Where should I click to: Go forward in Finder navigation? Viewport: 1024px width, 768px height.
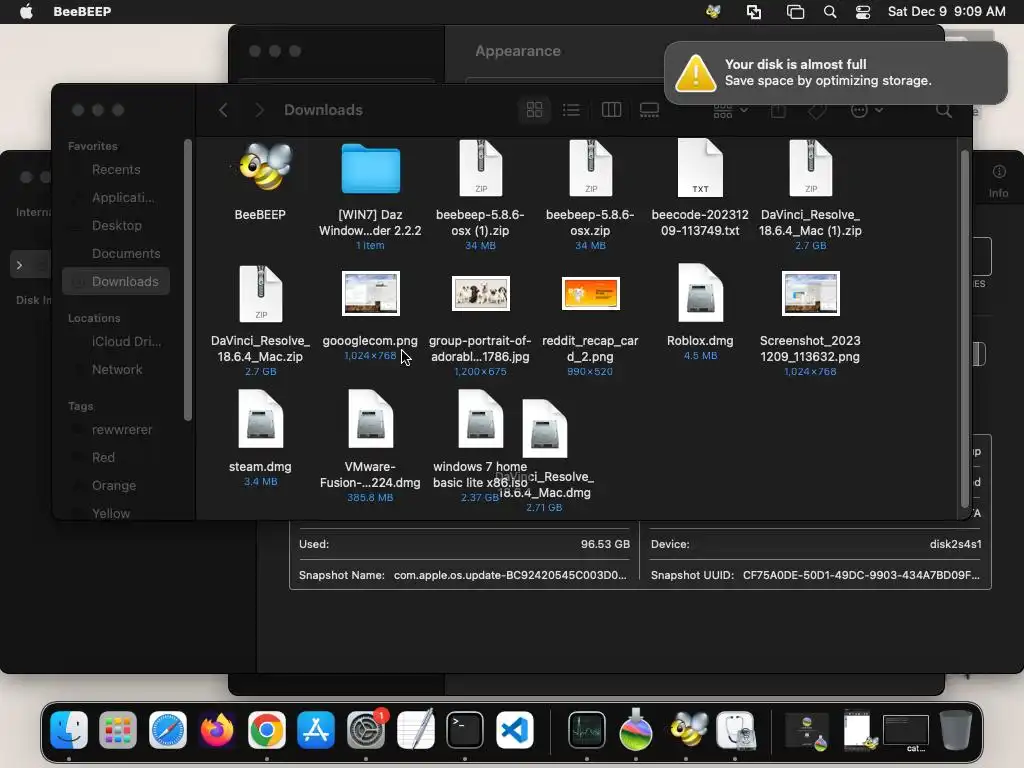[x=259, y=110]
